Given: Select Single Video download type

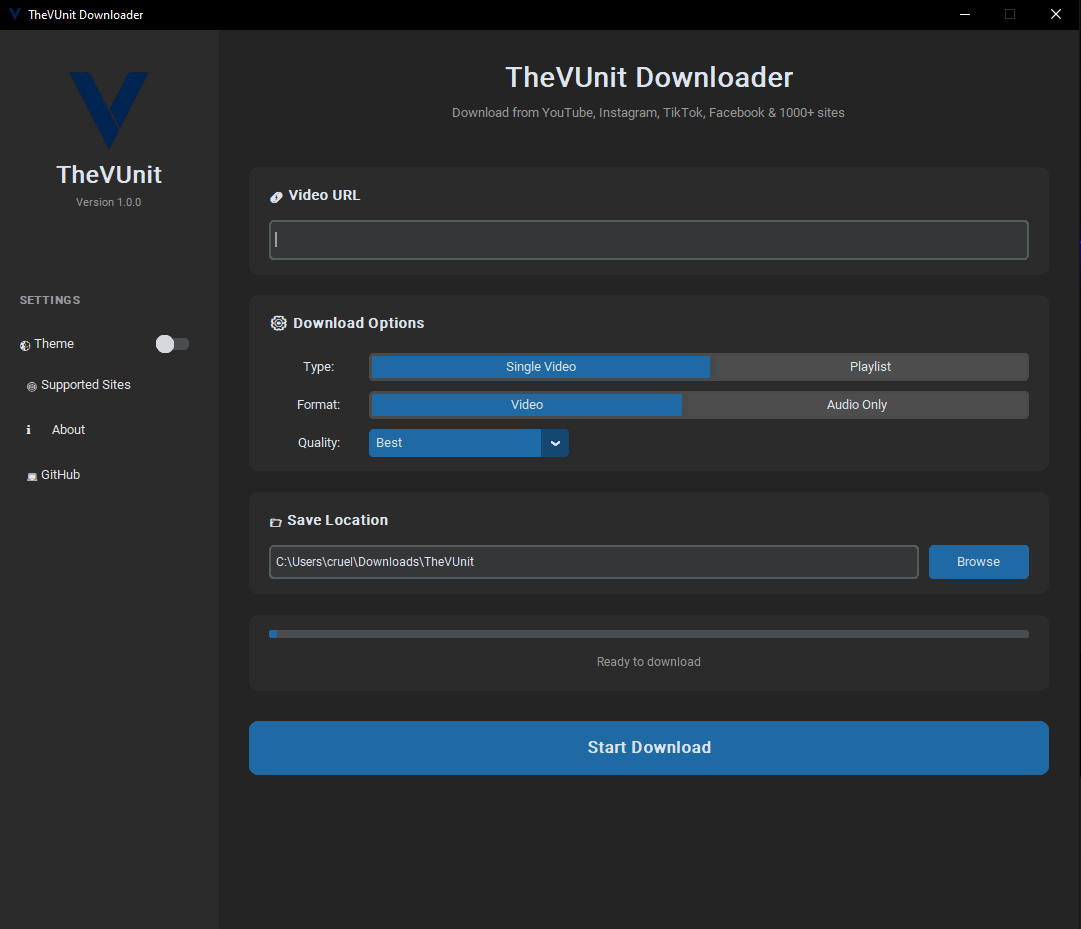Looking at the screenshot, I should [540, 367].
